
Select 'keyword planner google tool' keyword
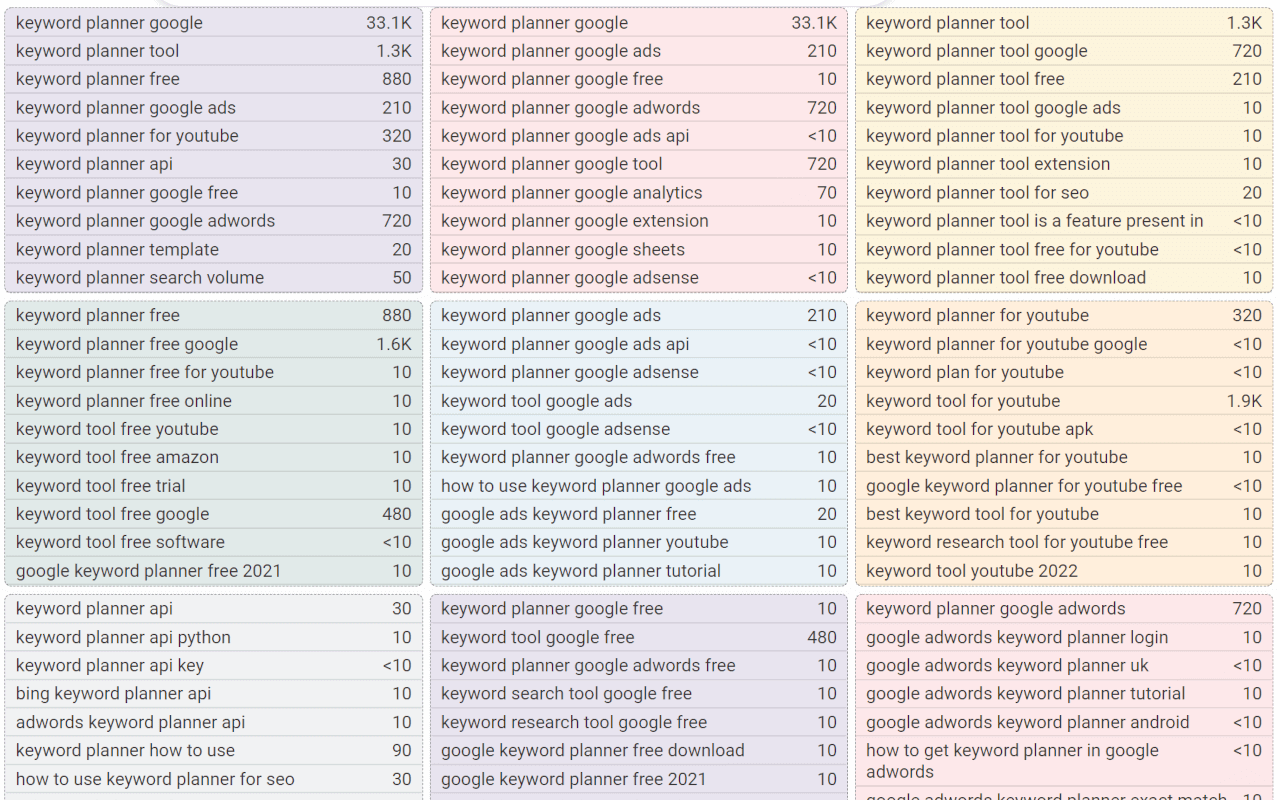coord(552,164)
